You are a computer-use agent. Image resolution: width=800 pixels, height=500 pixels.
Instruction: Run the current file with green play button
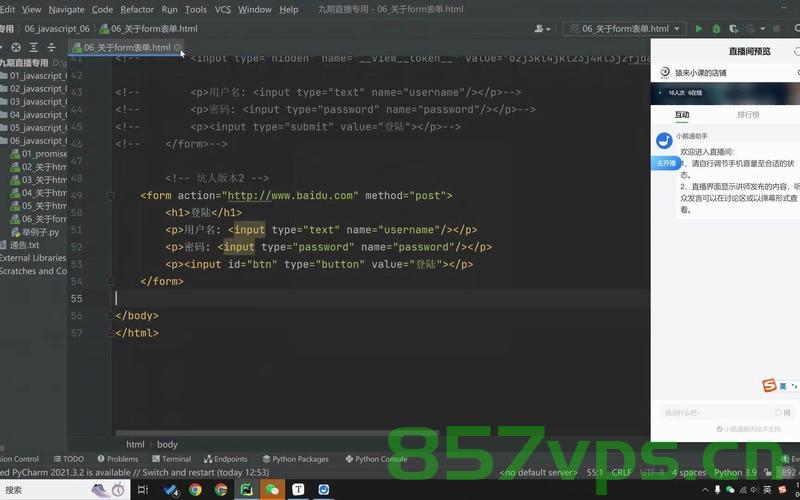tap(699, 29)
